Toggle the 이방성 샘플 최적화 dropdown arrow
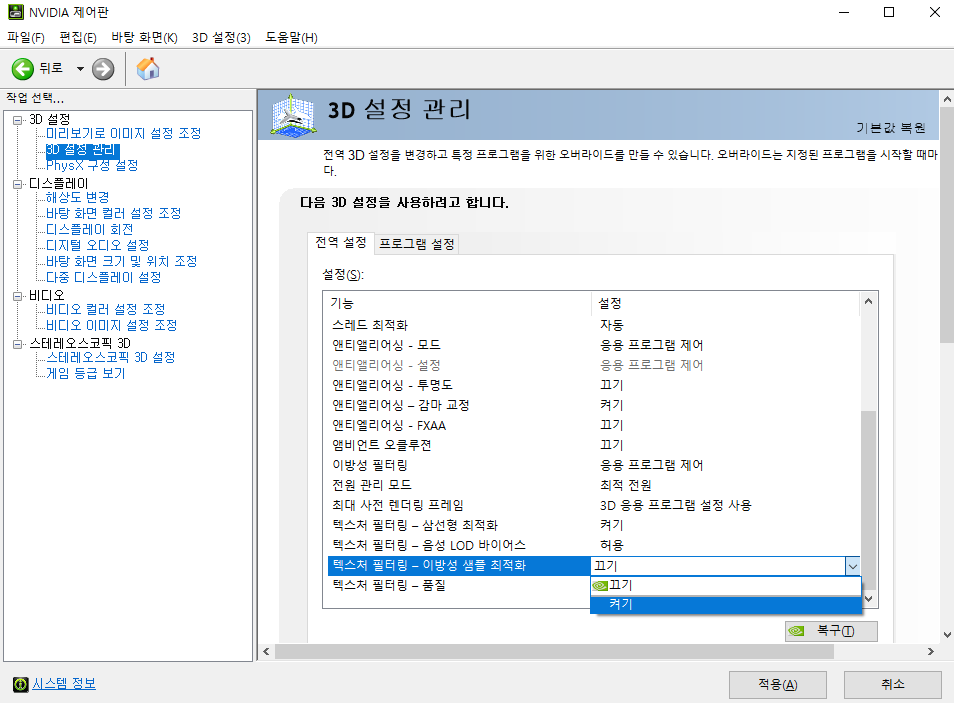 [852, 567]
